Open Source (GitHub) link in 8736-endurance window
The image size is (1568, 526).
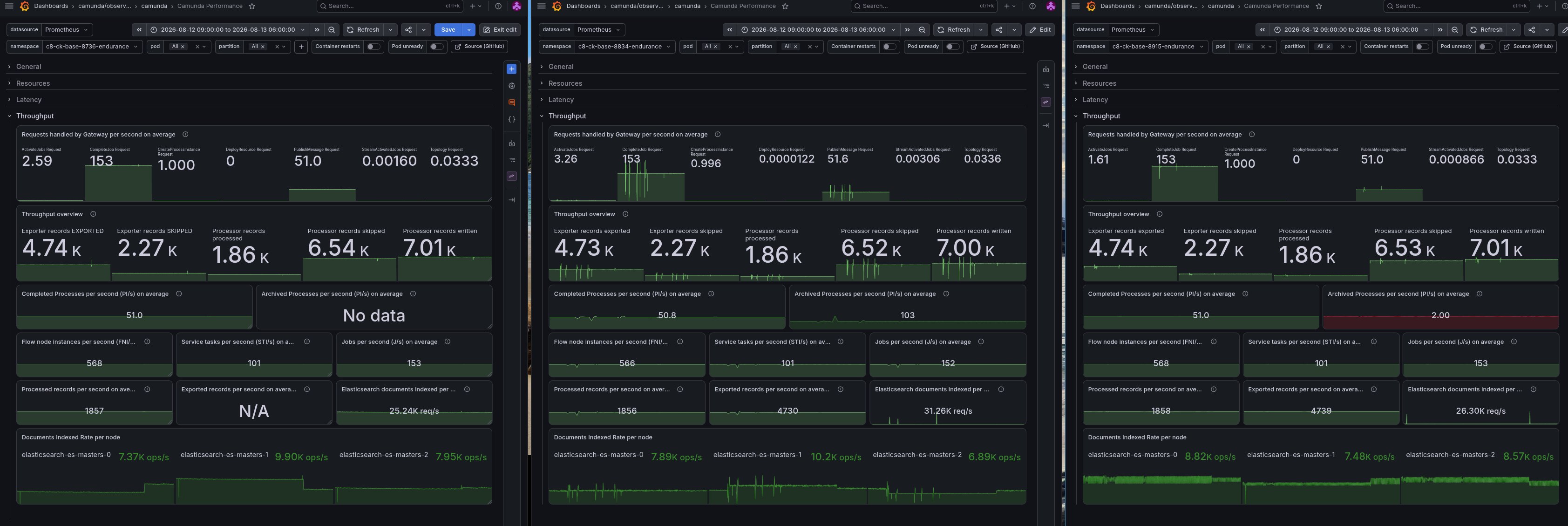479,46
